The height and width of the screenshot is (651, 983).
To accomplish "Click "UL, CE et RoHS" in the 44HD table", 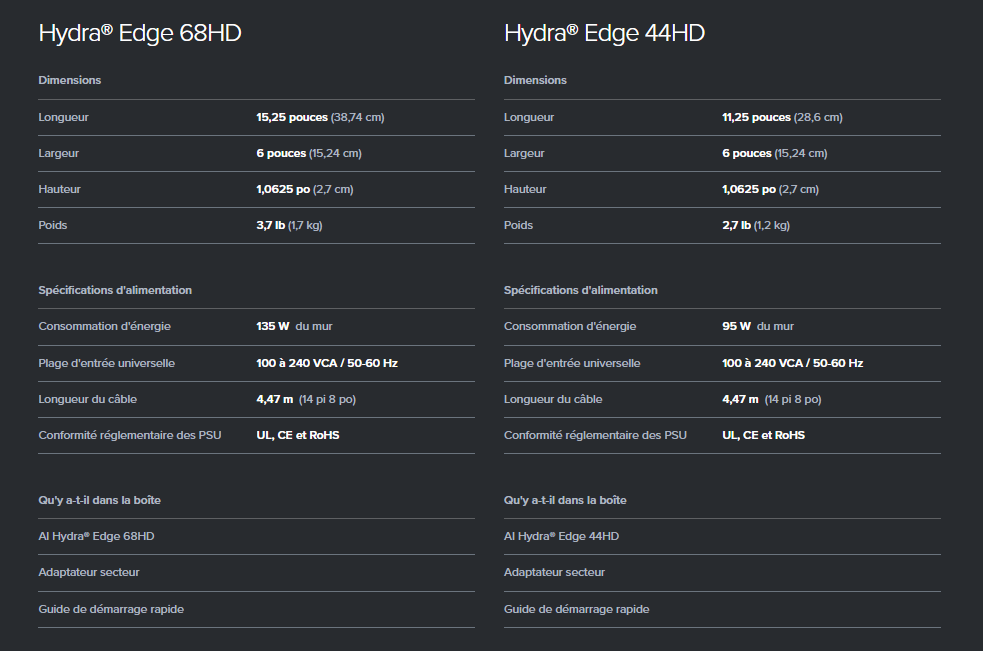I will [764, 435].
